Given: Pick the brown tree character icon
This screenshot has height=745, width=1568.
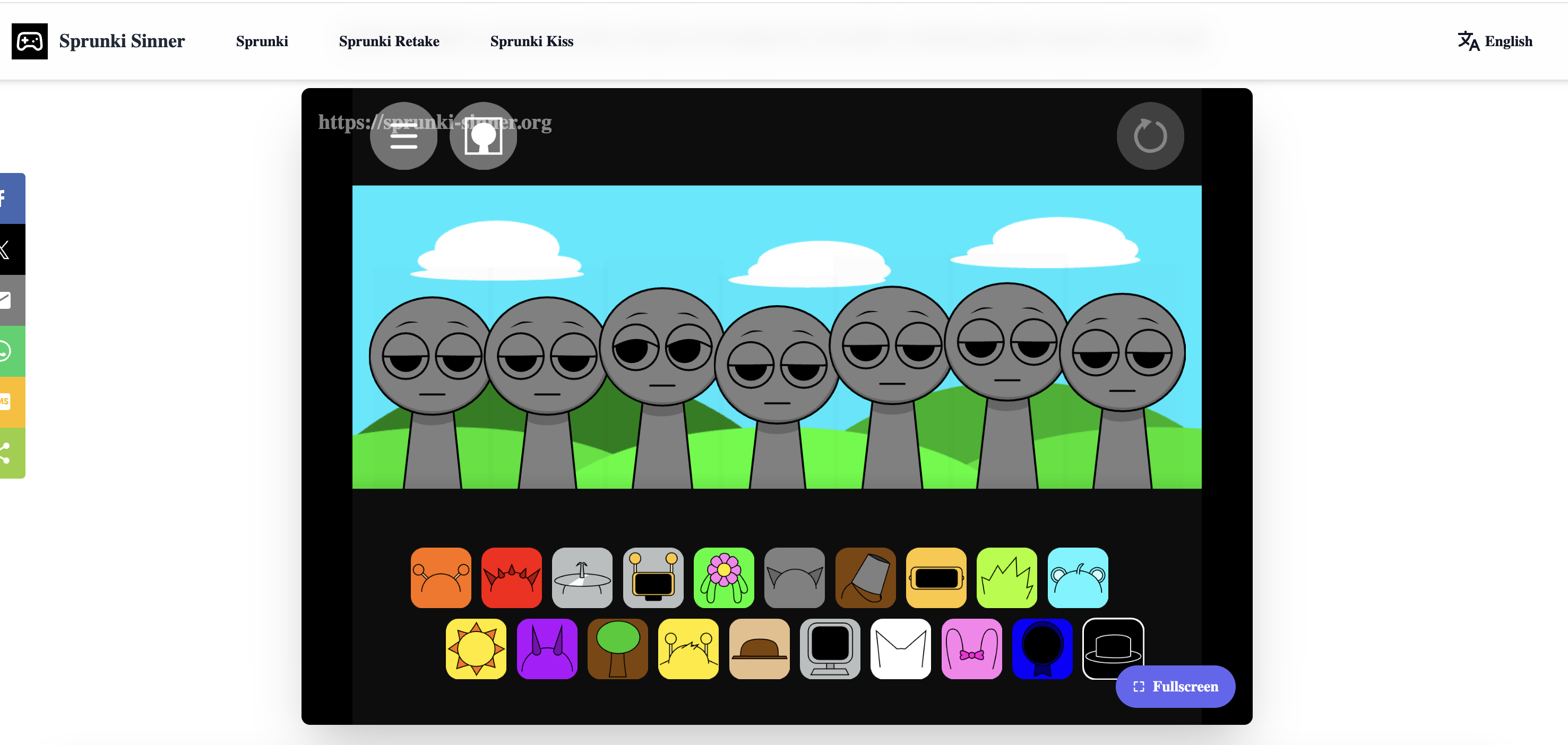Looking at the screenshot, I should point(617,648).
